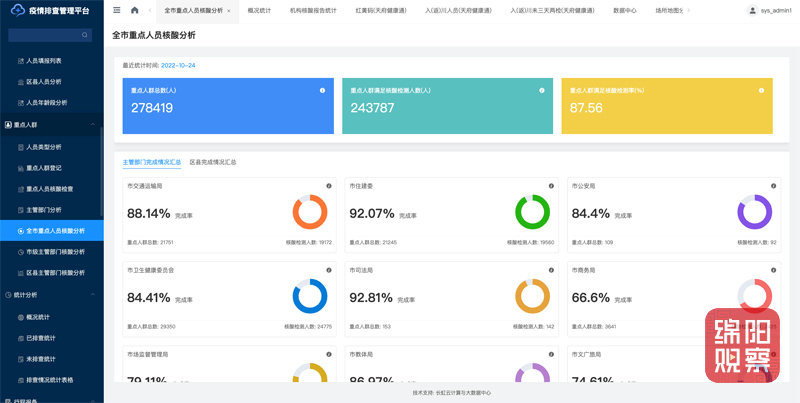Click orange donut chart for 市交通运输局
800x403 pixels.
(310, 212)
